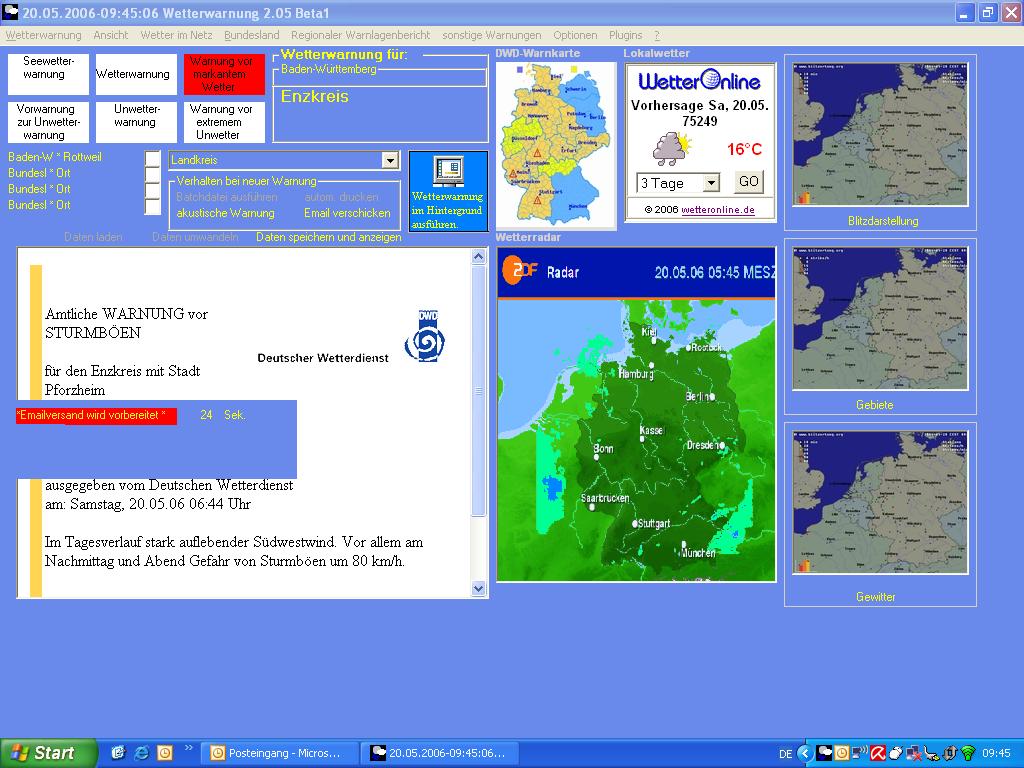The height and width of the screenshot is (768, 1024).
Task: Click the red Warnung vor markantem Wetter button
Action: 224,75
